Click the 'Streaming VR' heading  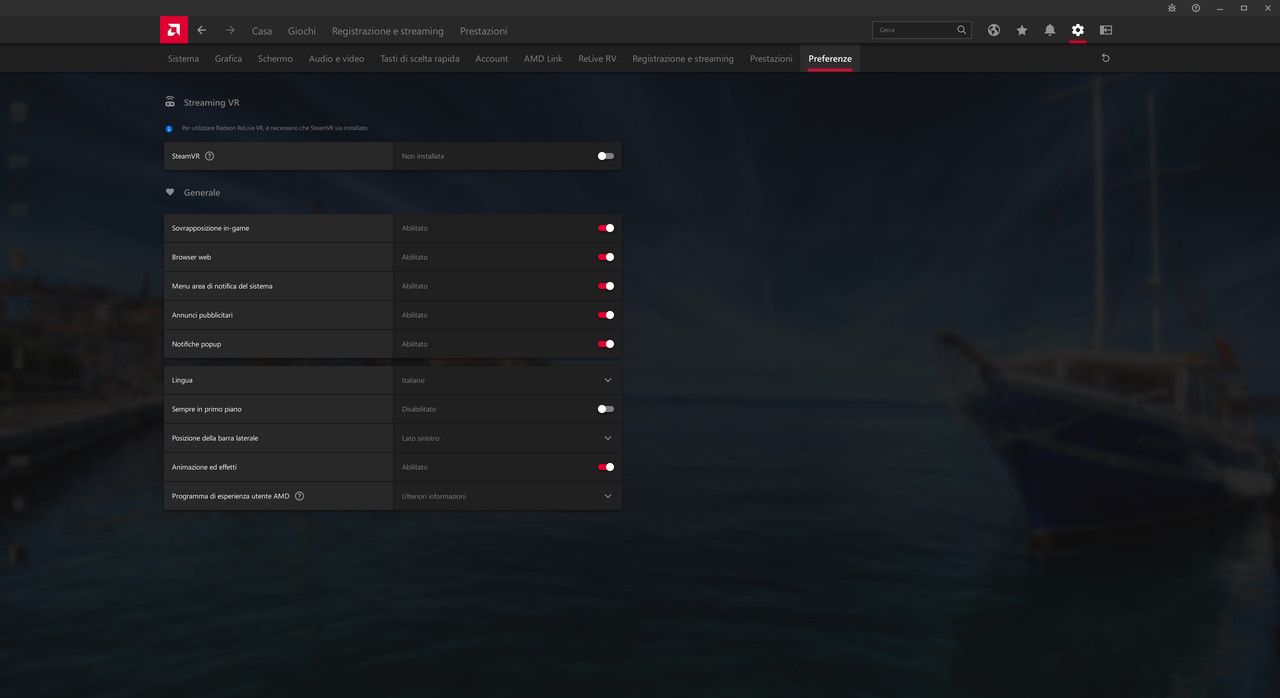coord(211,102)
